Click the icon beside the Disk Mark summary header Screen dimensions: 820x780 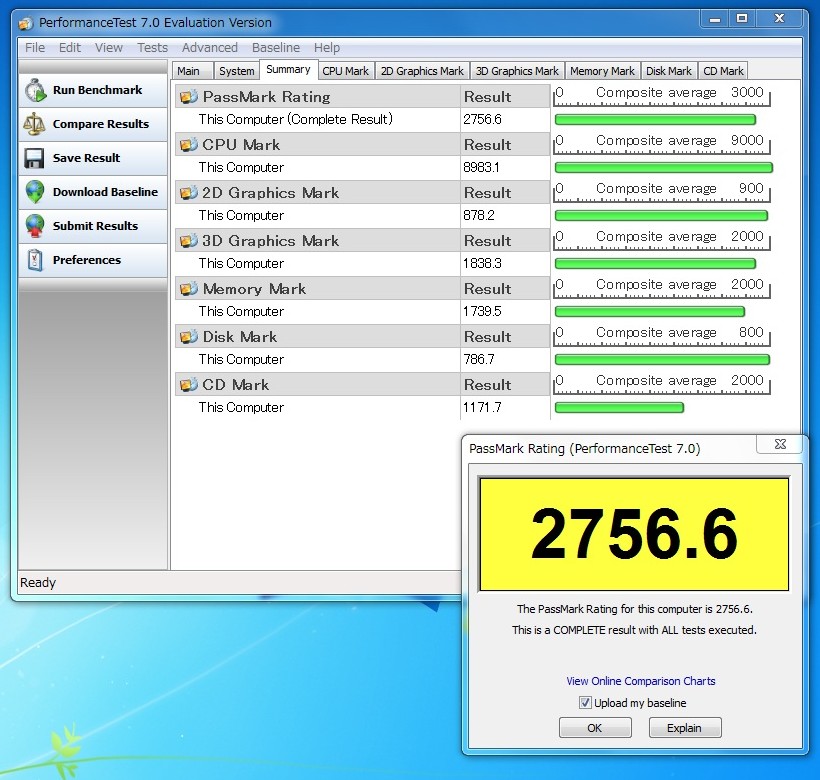pyautogui.click(x=188, y=337)
